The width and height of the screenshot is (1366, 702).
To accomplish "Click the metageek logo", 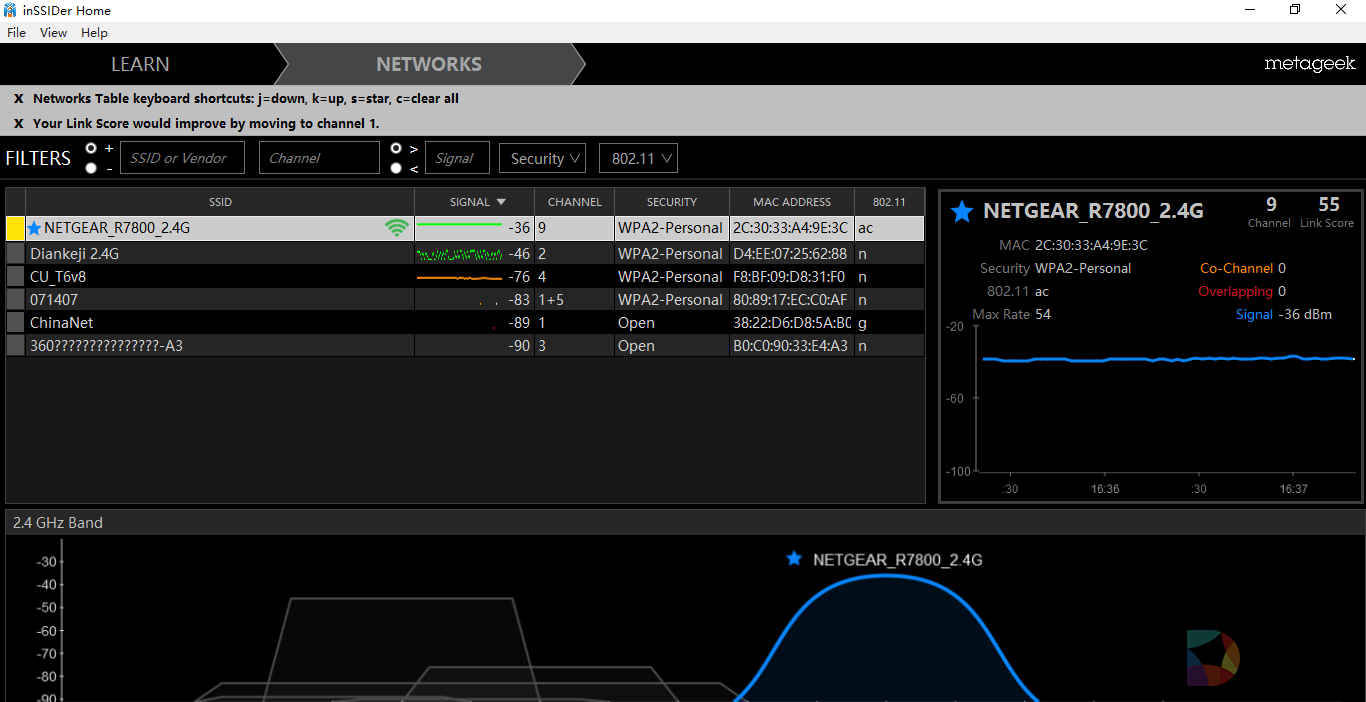I will coord(1309,64).
